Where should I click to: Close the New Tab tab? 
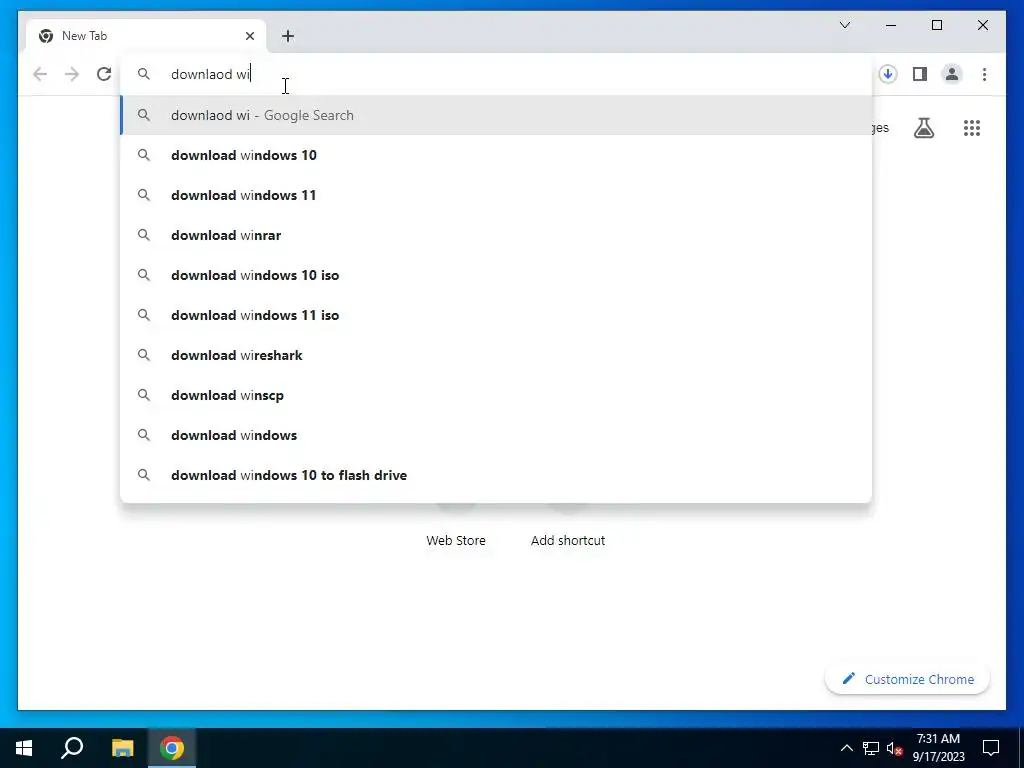tap(249, 36)
